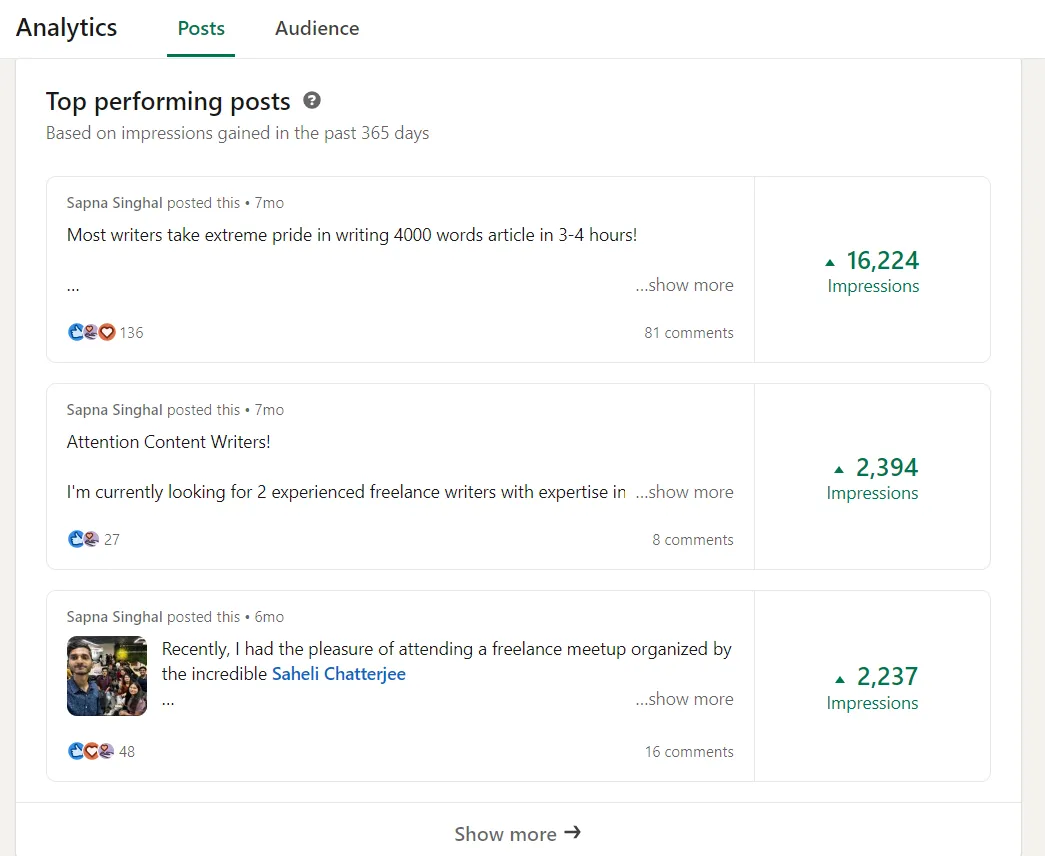1045x856 pixels.
Task: Open 81 comments link
Action: (688, 333)
